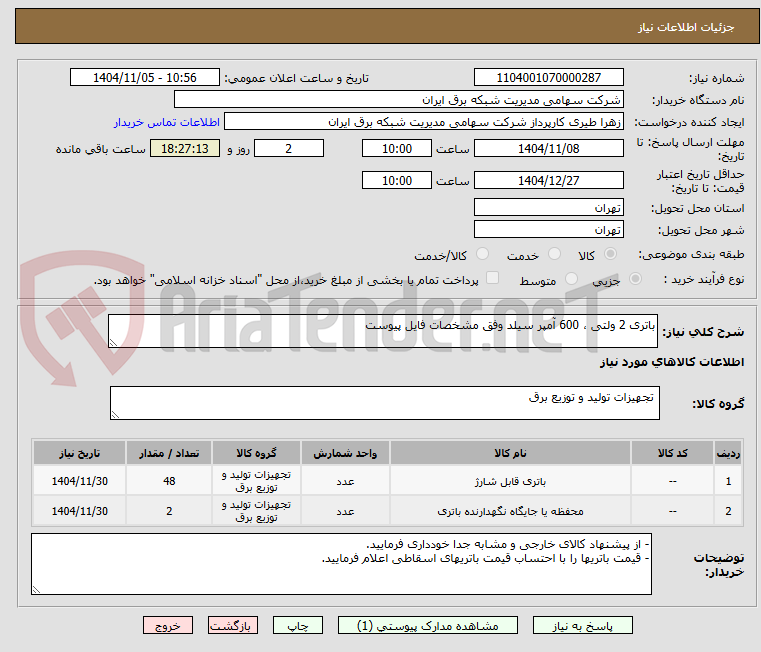Click the need date of باتری قابل شارژ row
The height and width of the screenshot is (652, 761).
point(80,481)
